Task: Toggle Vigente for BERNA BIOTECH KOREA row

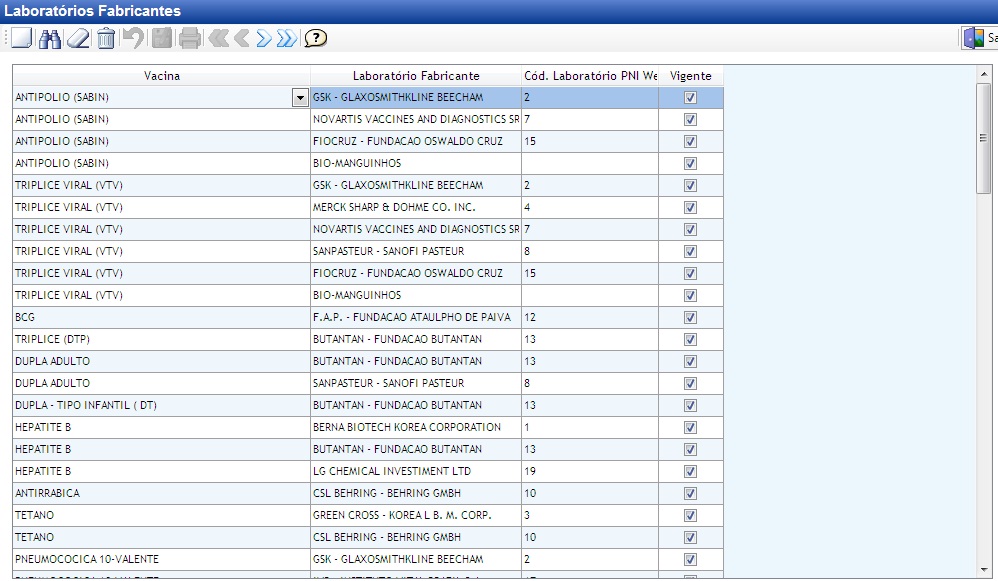Action: click(x=690, y=428)
